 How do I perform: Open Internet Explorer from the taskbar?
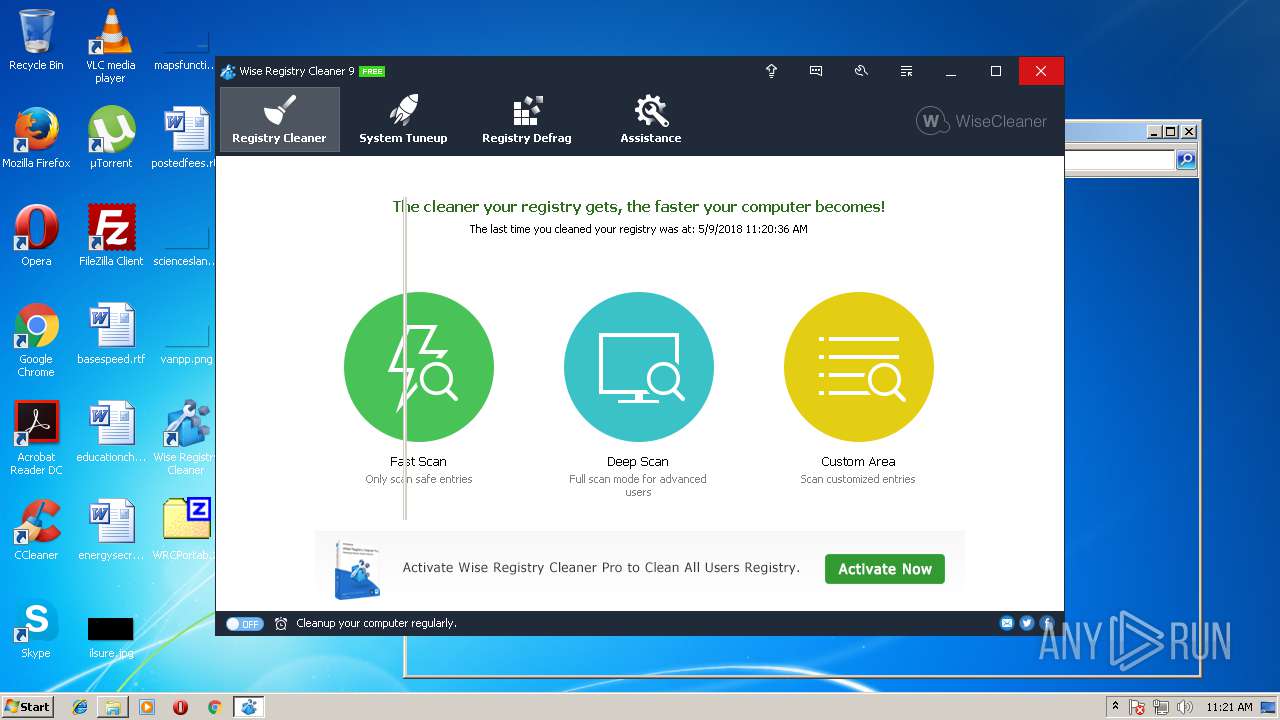point(80,707)
